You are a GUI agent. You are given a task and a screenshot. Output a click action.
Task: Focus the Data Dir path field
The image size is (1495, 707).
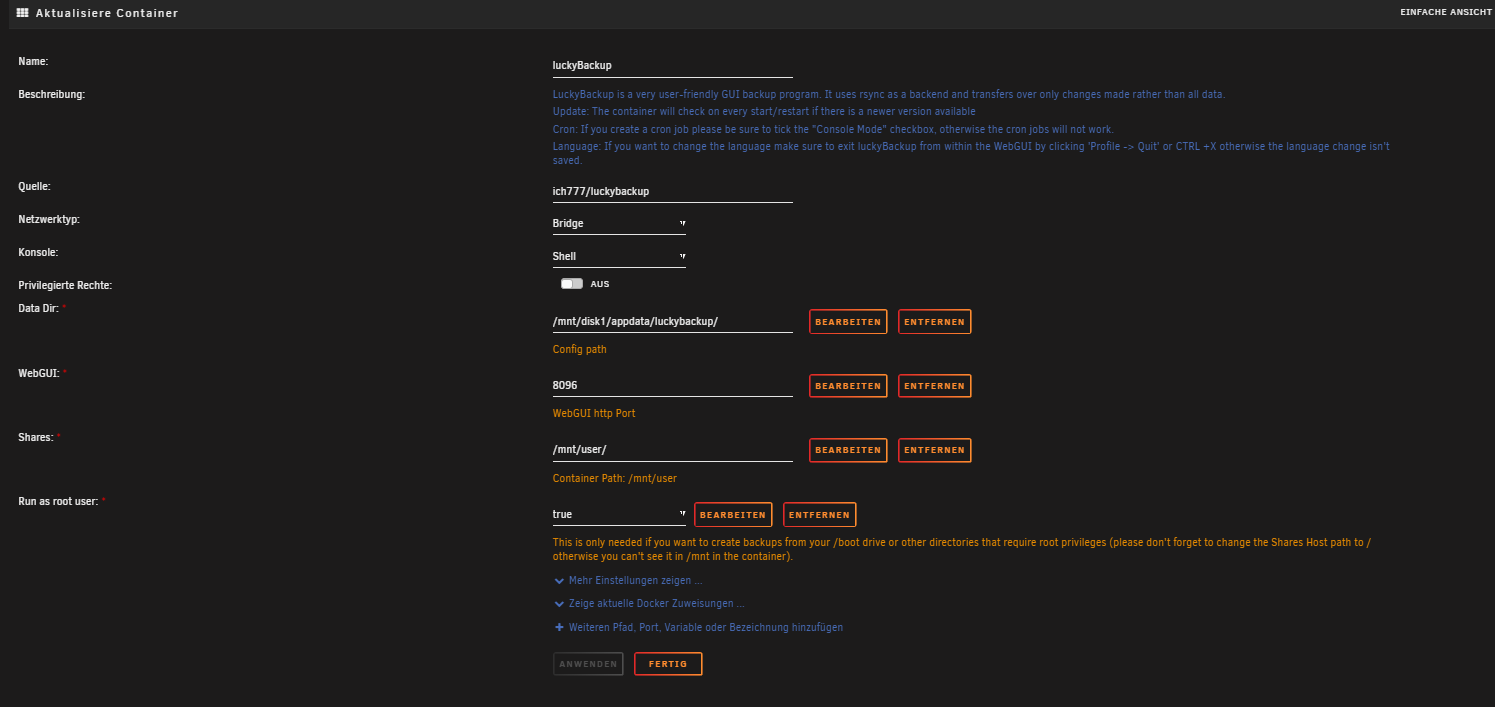[673, 322]
